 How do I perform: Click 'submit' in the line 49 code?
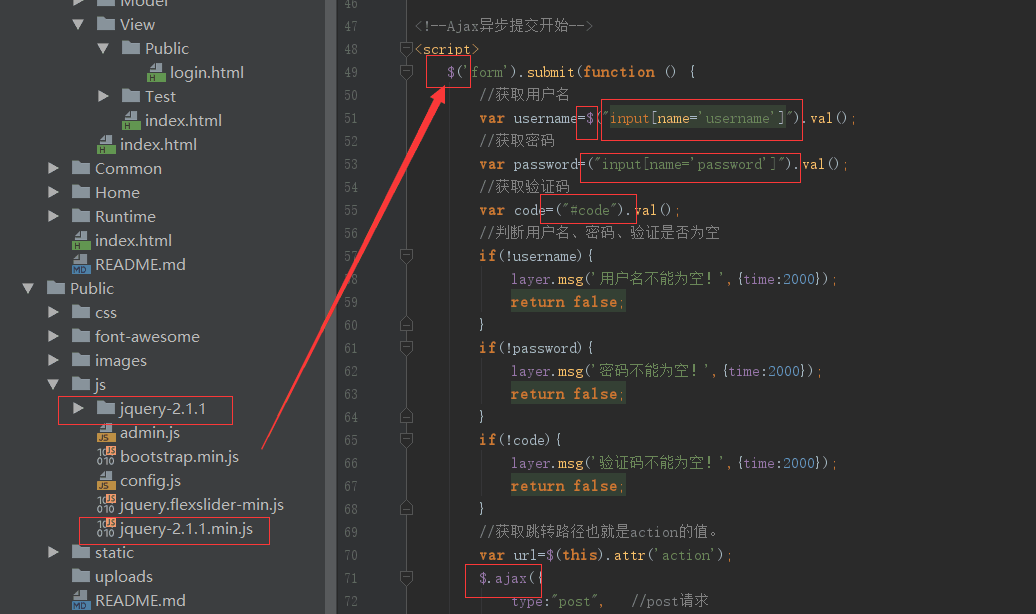click(550, 72)
